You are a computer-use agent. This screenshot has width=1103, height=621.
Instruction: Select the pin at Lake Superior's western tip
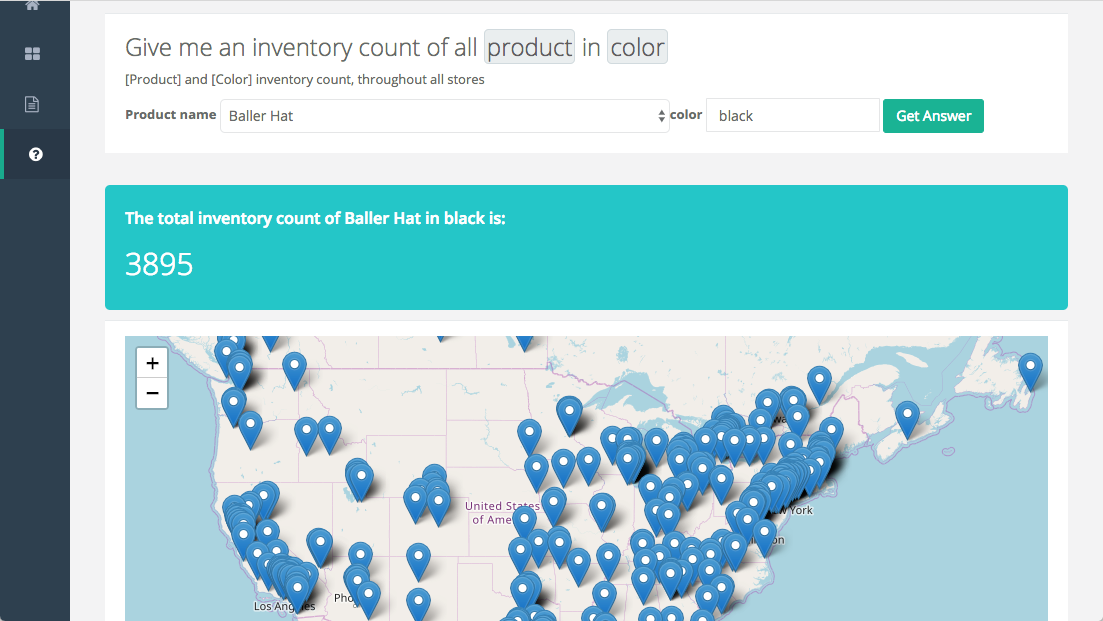(x=569, y=411)
